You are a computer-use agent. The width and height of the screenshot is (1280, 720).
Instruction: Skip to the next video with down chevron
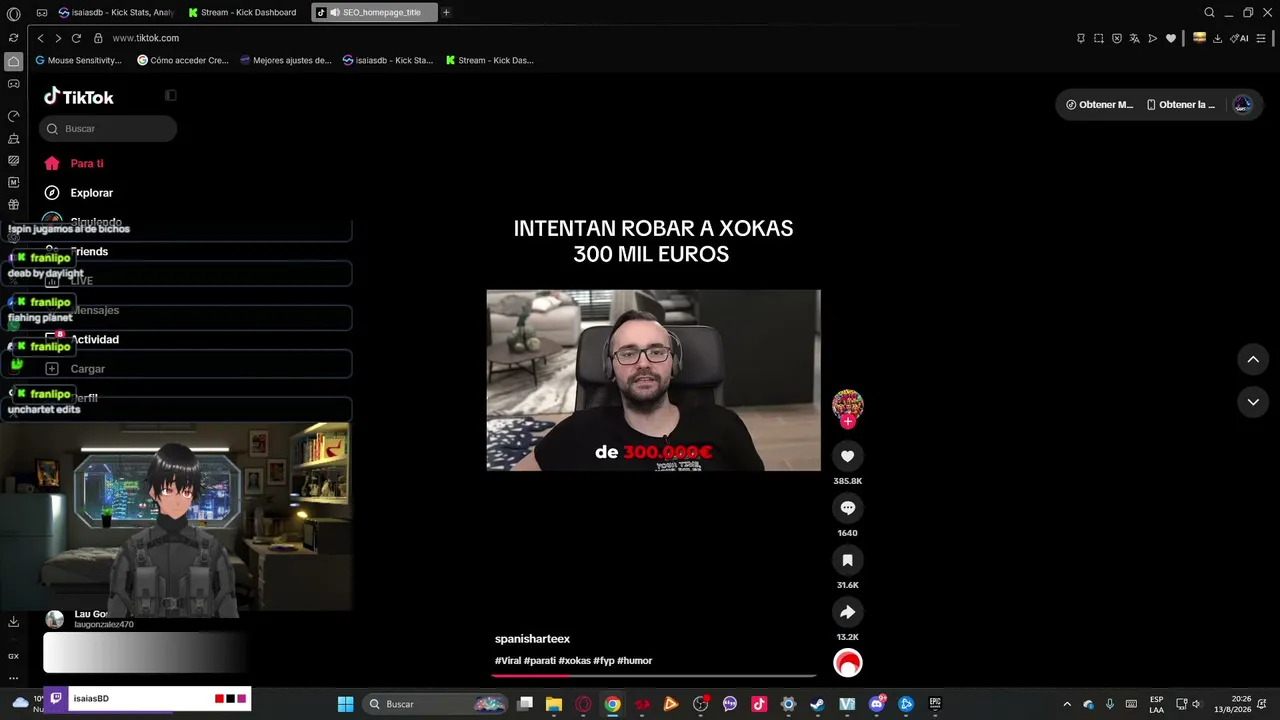1253,402
